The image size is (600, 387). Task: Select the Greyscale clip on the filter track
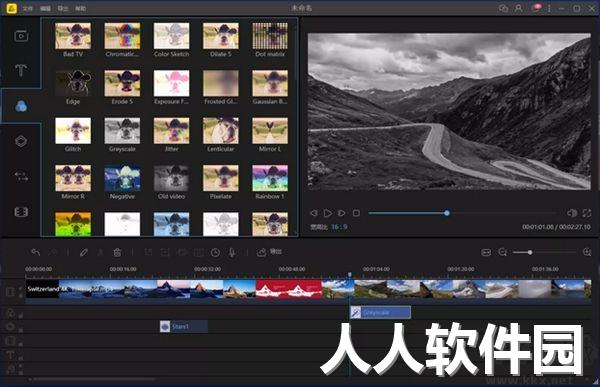pos(380,312)
